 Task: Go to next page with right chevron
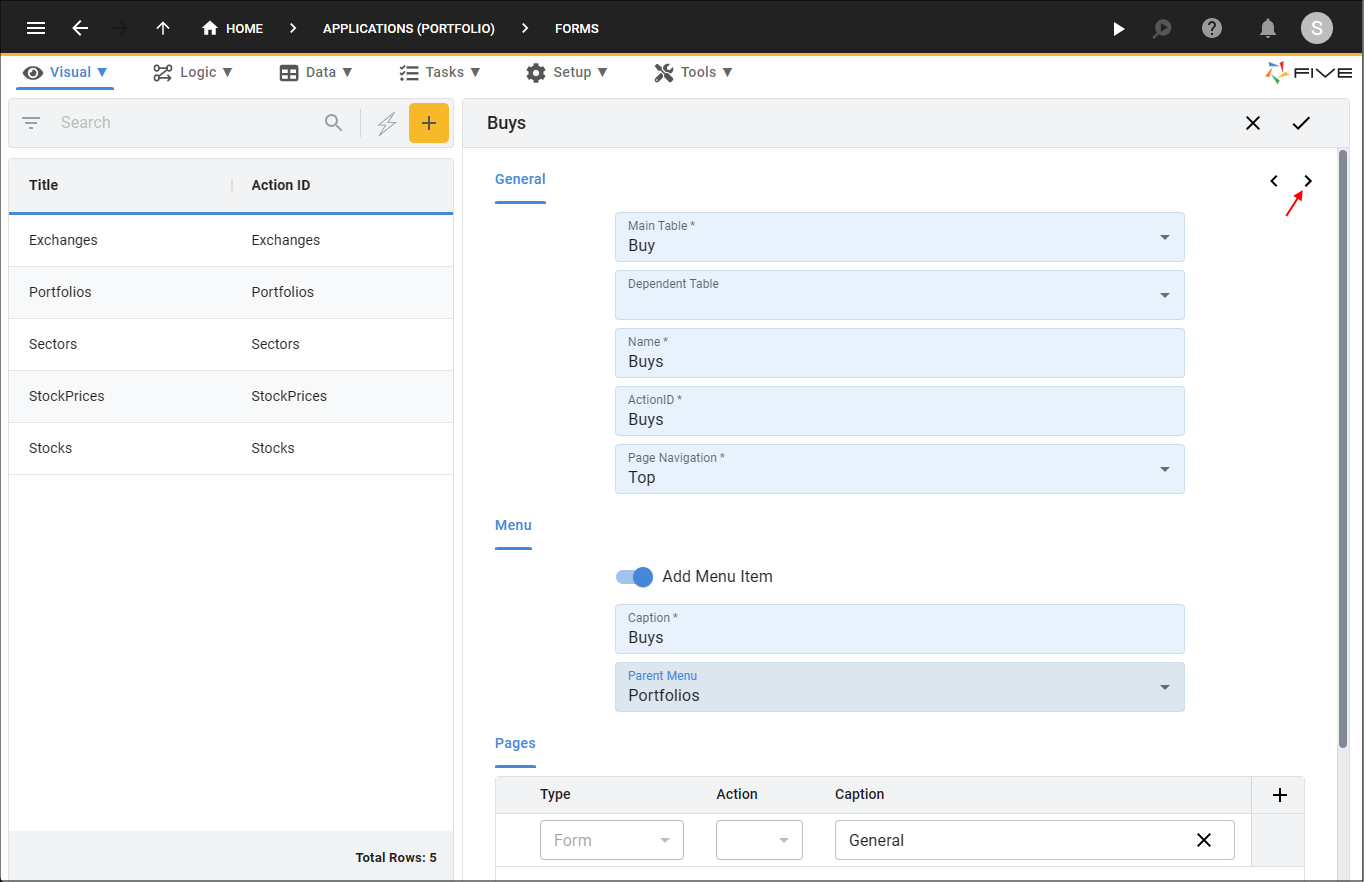click(x=1308, y=181)
